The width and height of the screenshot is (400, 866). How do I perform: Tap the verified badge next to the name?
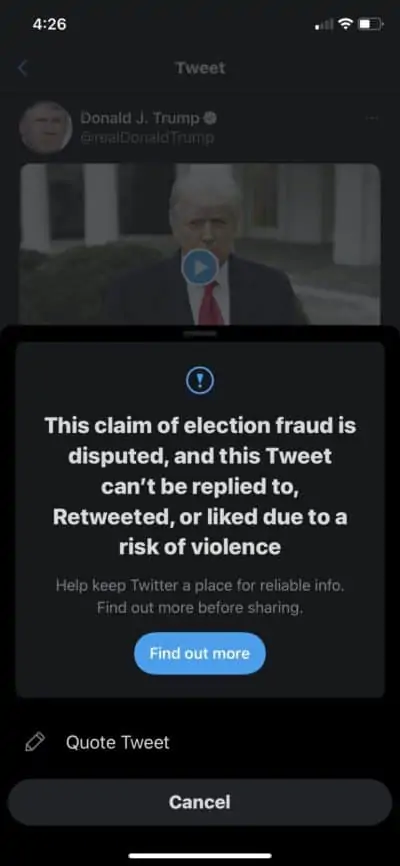click(210, 118)
